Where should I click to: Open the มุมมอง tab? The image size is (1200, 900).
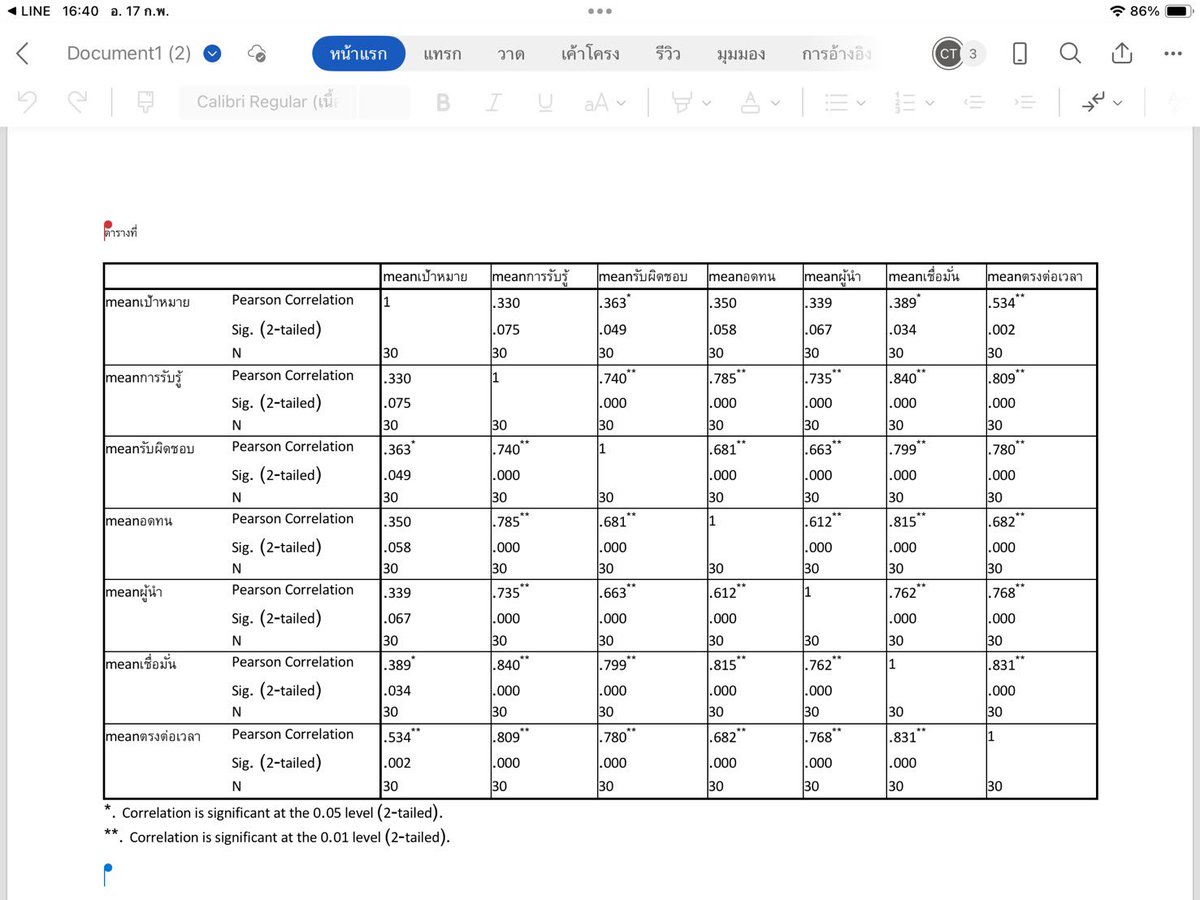tap(741, 54)
